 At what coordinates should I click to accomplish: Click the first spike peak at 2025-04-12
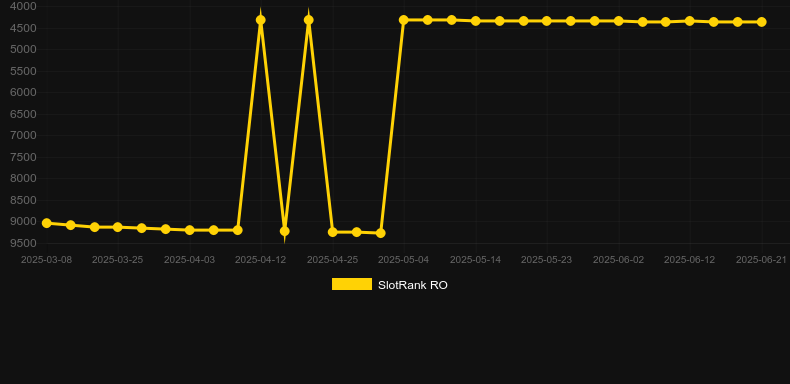[x=260, y=20]
